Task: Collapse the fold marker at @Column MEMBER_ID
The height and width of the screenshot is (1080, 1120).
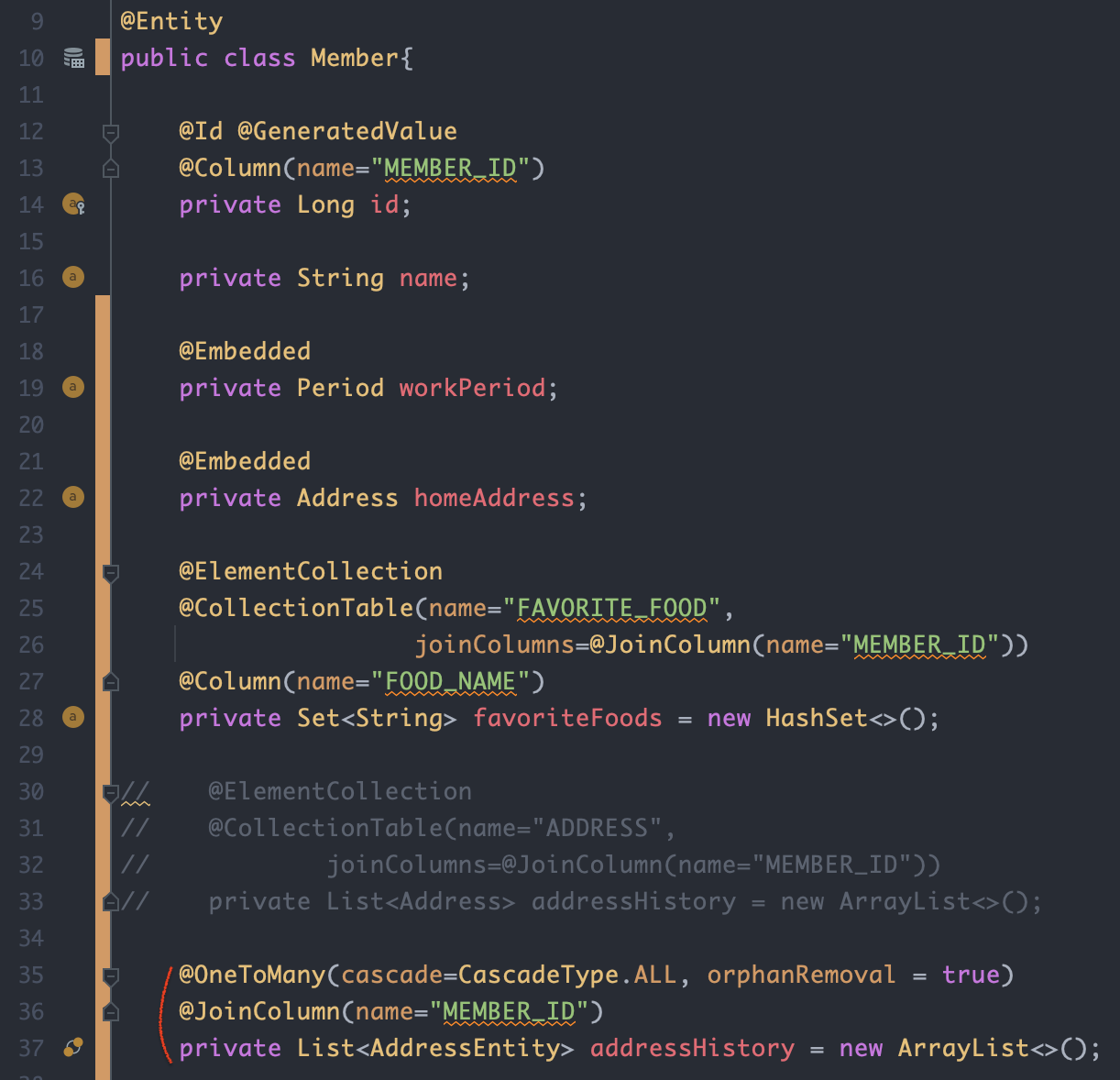Action: pyautogui.click(x=111, y=168)
